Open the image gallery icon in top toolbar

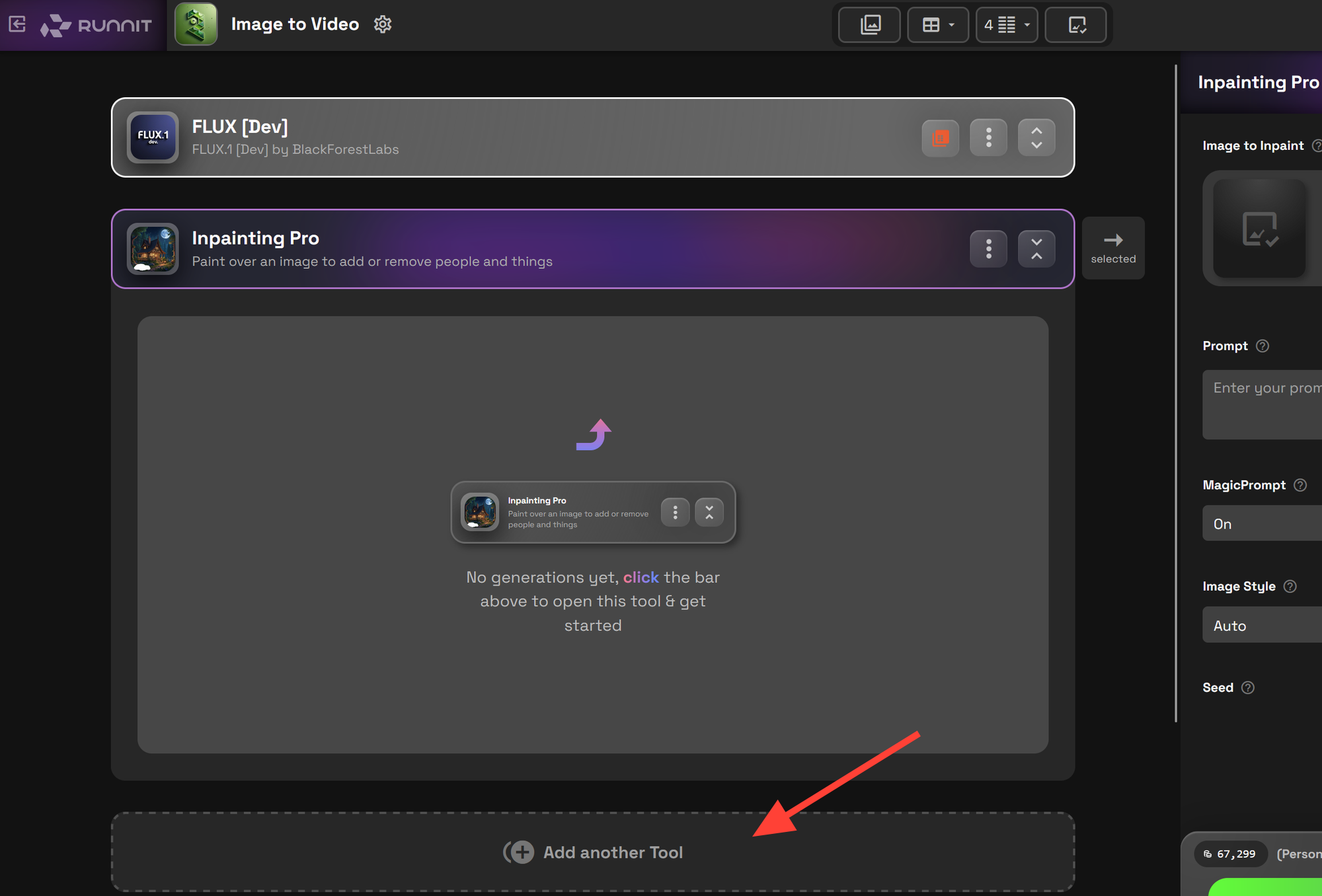point(870,25)
